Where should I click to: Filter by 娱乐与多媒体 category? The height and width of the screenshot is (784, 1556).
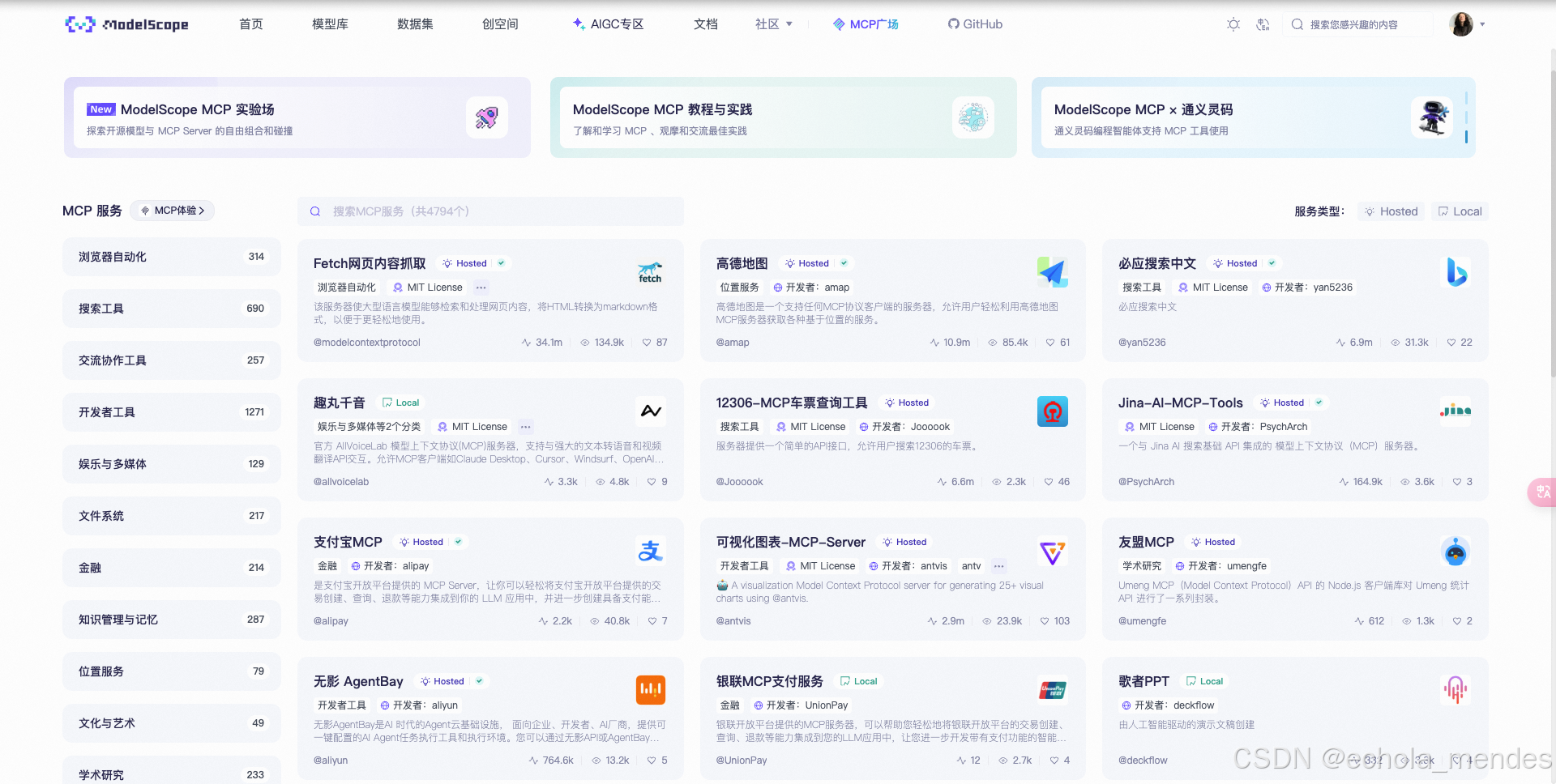[x=172, y=464]
